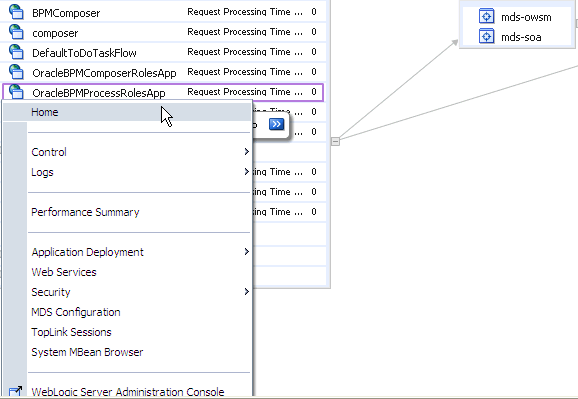Image resolution: width=578 pixels, height=399 pixels.
Task: Open System MBean Browser menu item
Action: point(87,352)
